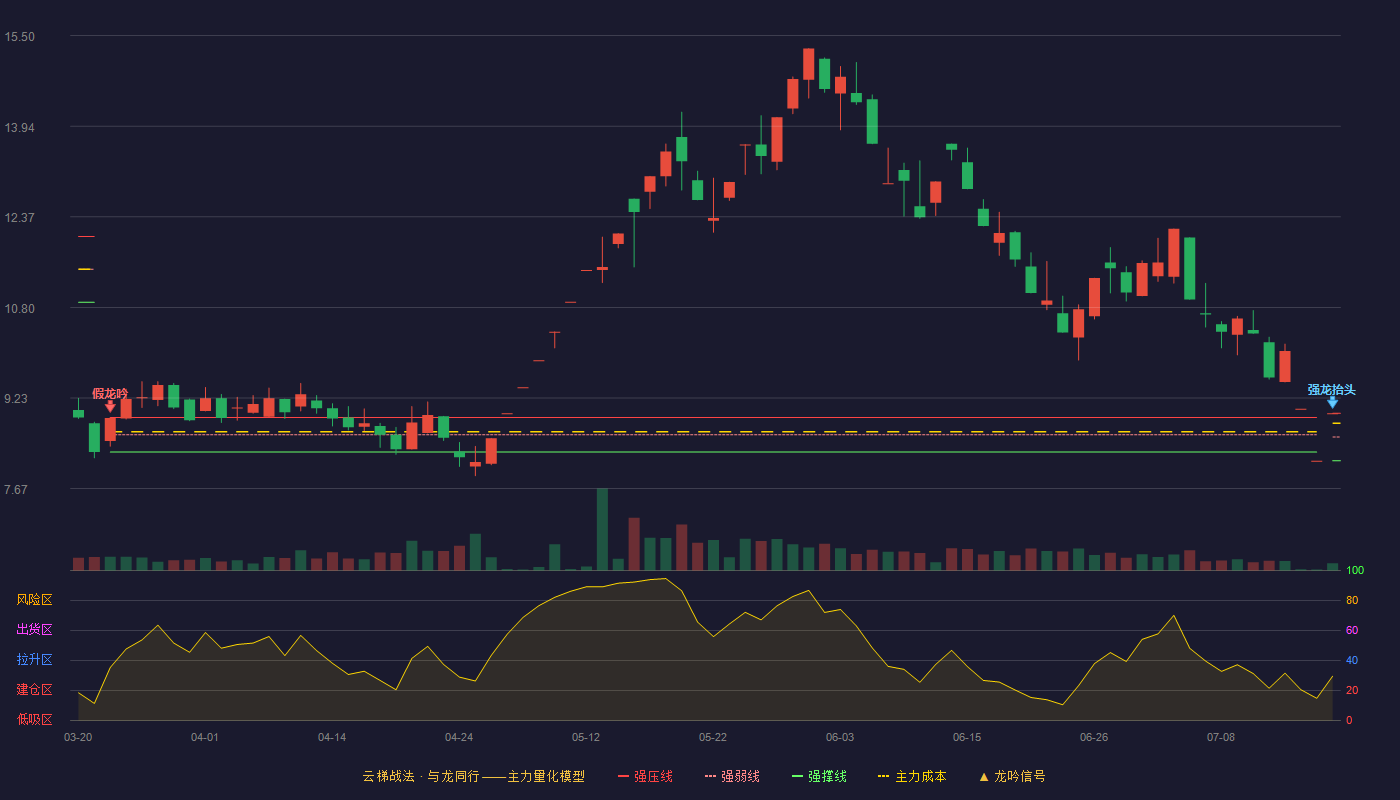Click the 100 indicator axis value
Screen dimensions: 1400x800
tap(1355, 571)
